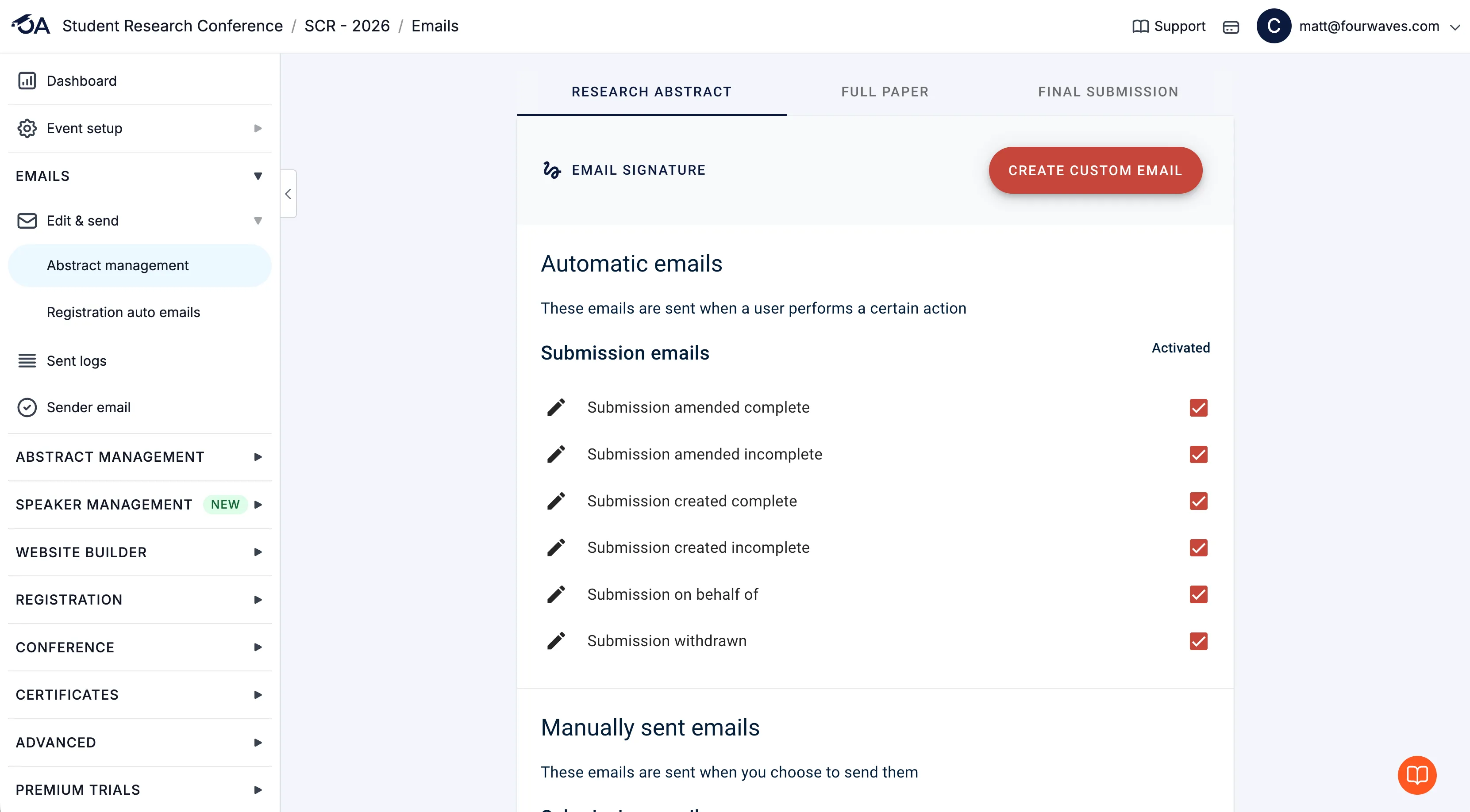Click the Submission withdrawn label
1470x812 pixels.
click(666, 641)
